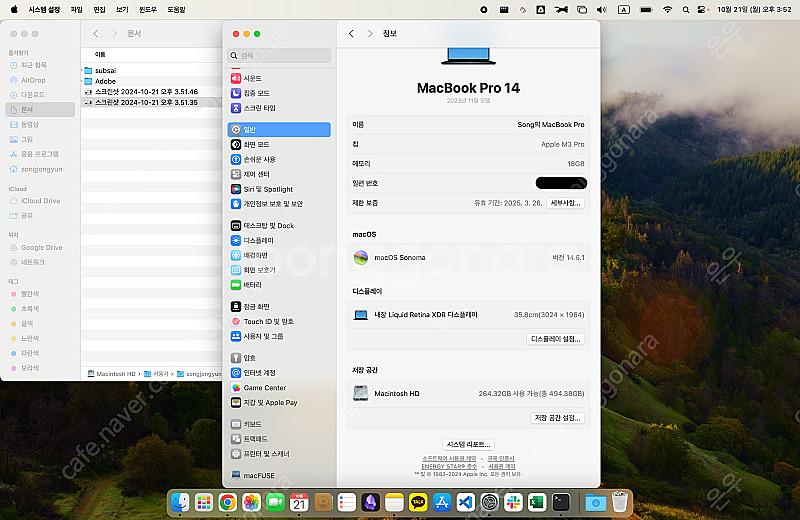
Task: Click the 저장 공간 설정... button
Action: [557, 418]
